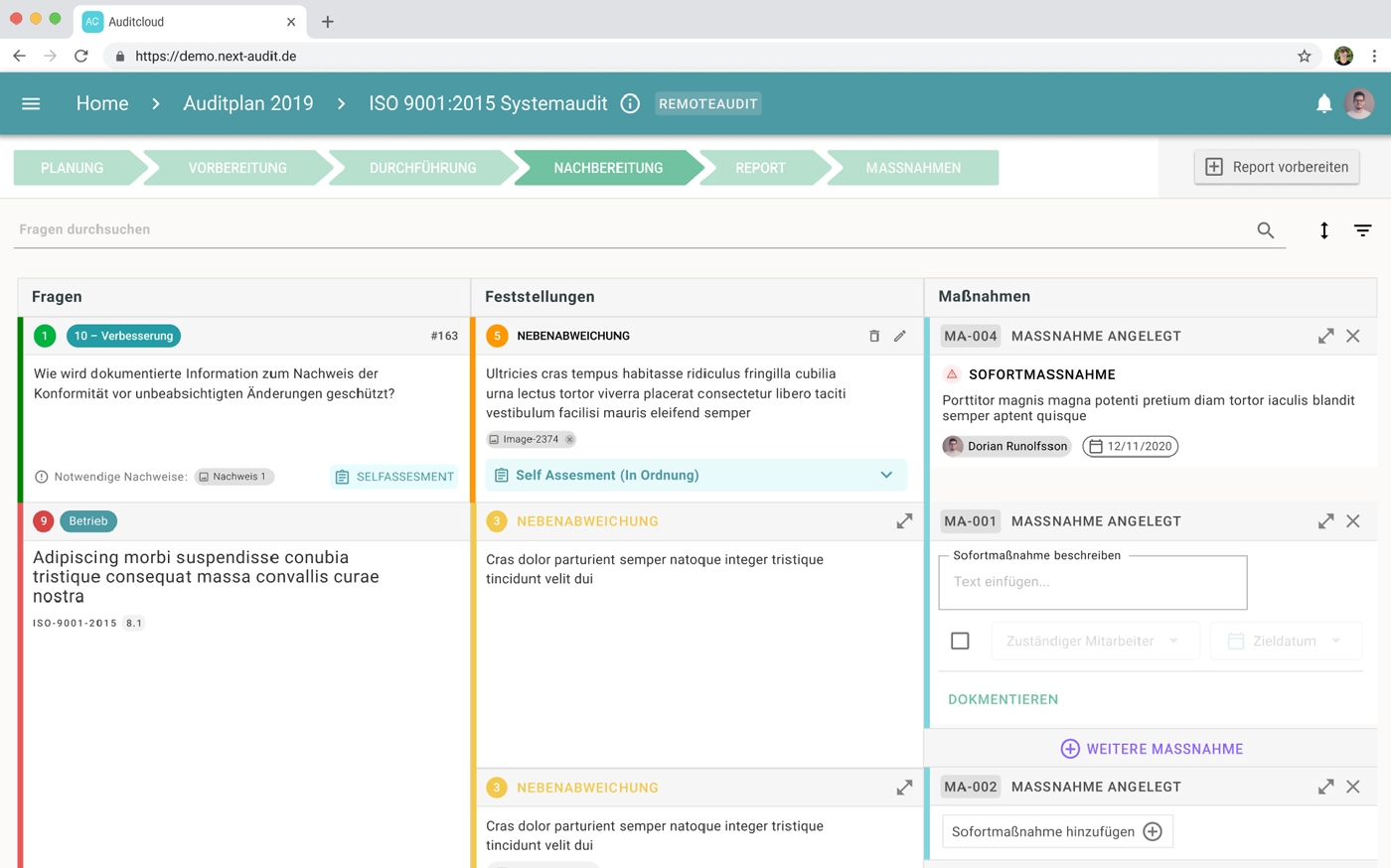Expand the Self Assesment (In Ordnung) section
Viewport: 1391px width, 868px height.
click(886, 475)
